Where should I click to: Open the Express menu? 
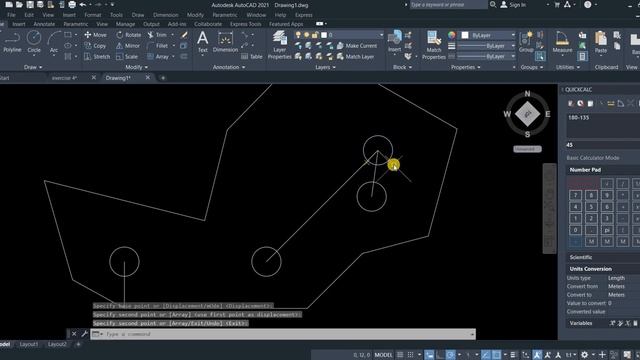click(304, 15)
